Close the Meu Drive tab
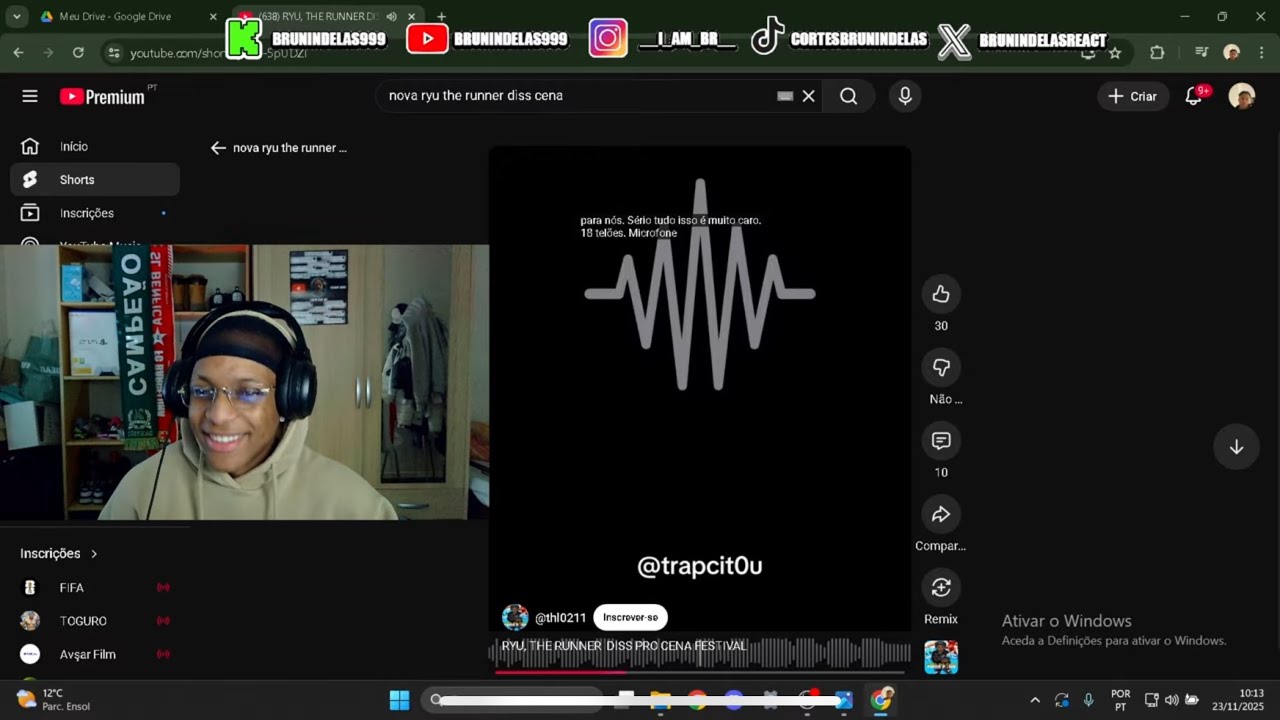Viewport: 1280px width, 720px height. pos(213,17)
